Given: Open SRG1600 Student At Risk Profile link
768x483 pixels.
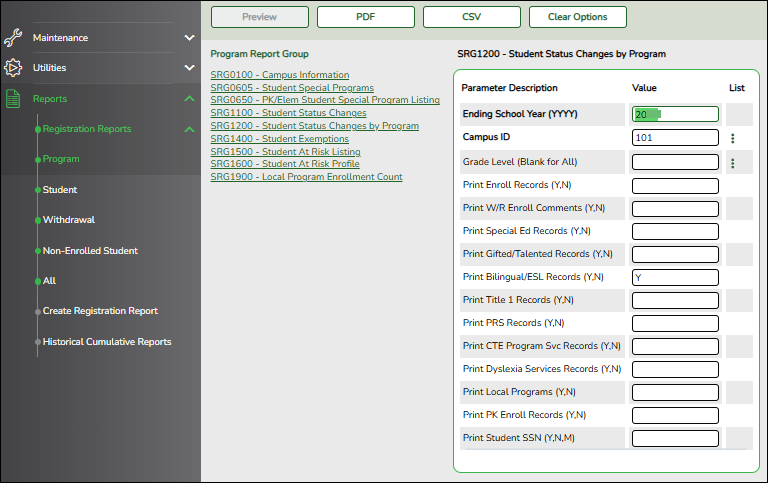Looking at the screenshot, I should [x=285, y=164].
